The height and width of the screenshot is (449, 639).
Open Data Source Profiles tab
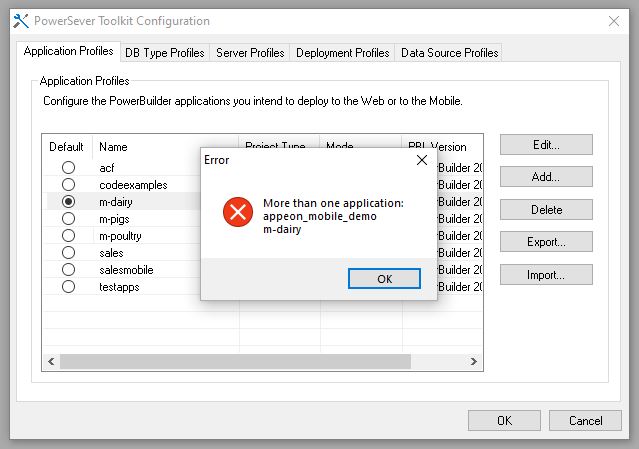449,53
